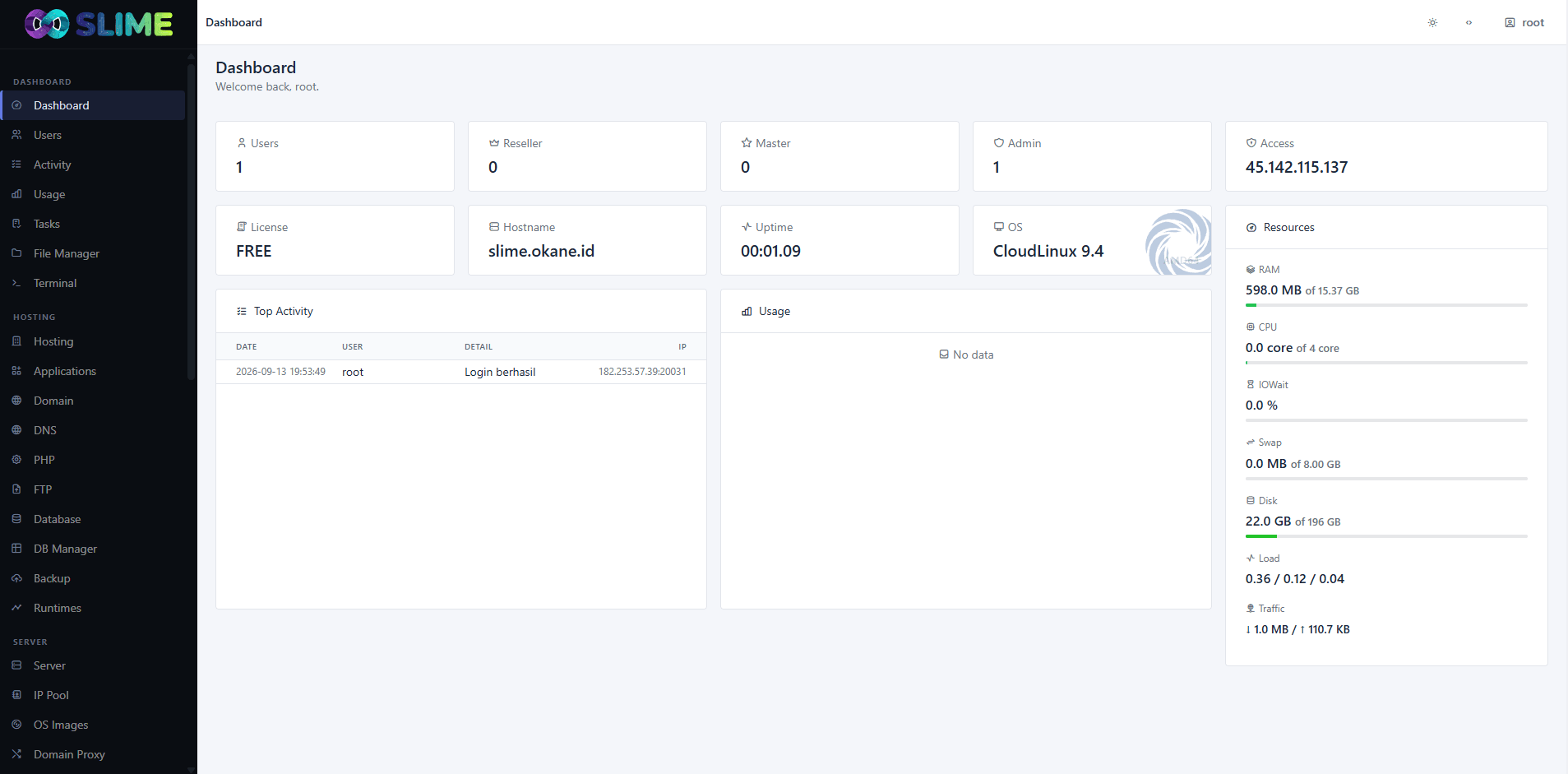The image size is (1568, 774).
Task: Click the load average 0.36 / 0.12 / 0.04
Action: (1295, 579)
